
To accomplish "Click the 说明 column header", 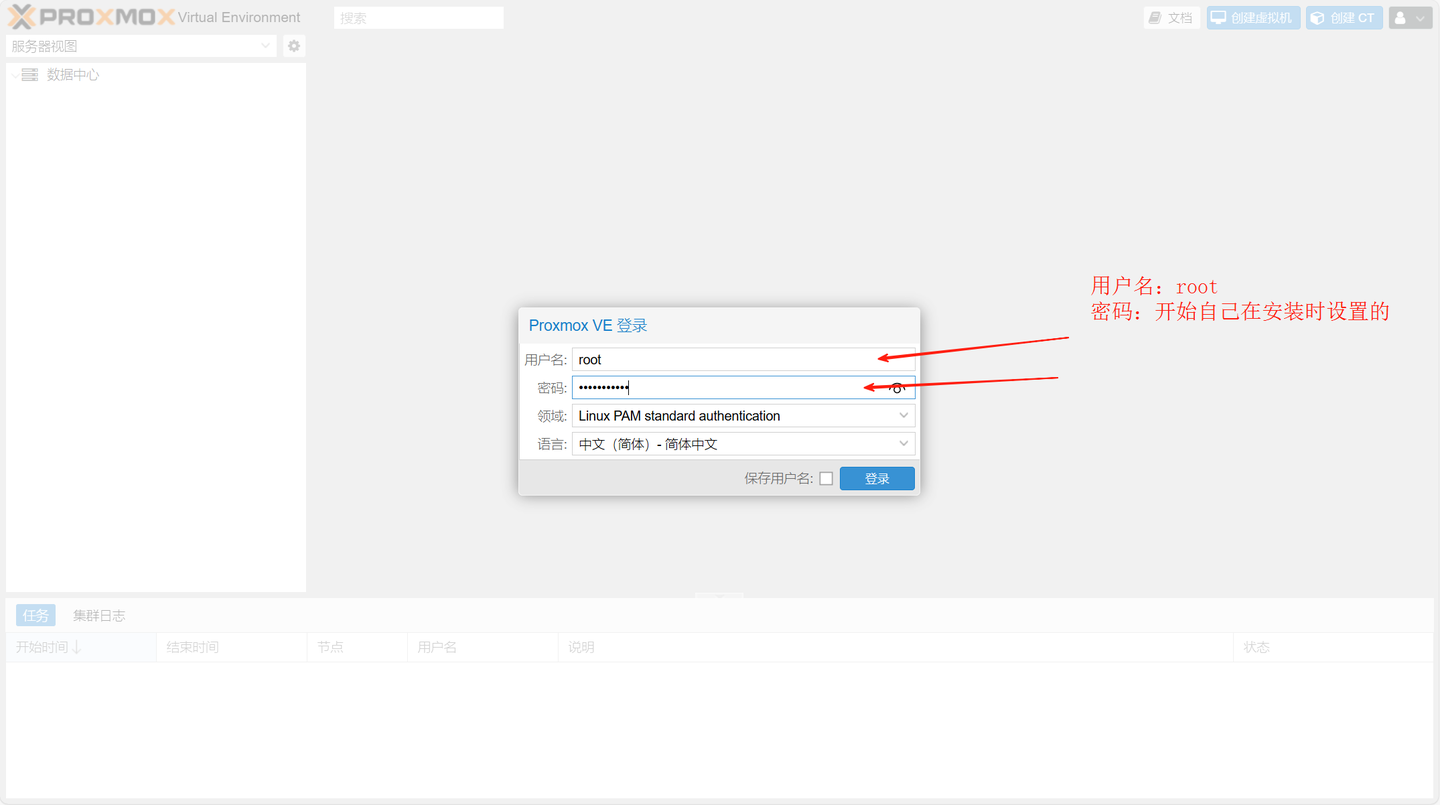I will [895, 648].
